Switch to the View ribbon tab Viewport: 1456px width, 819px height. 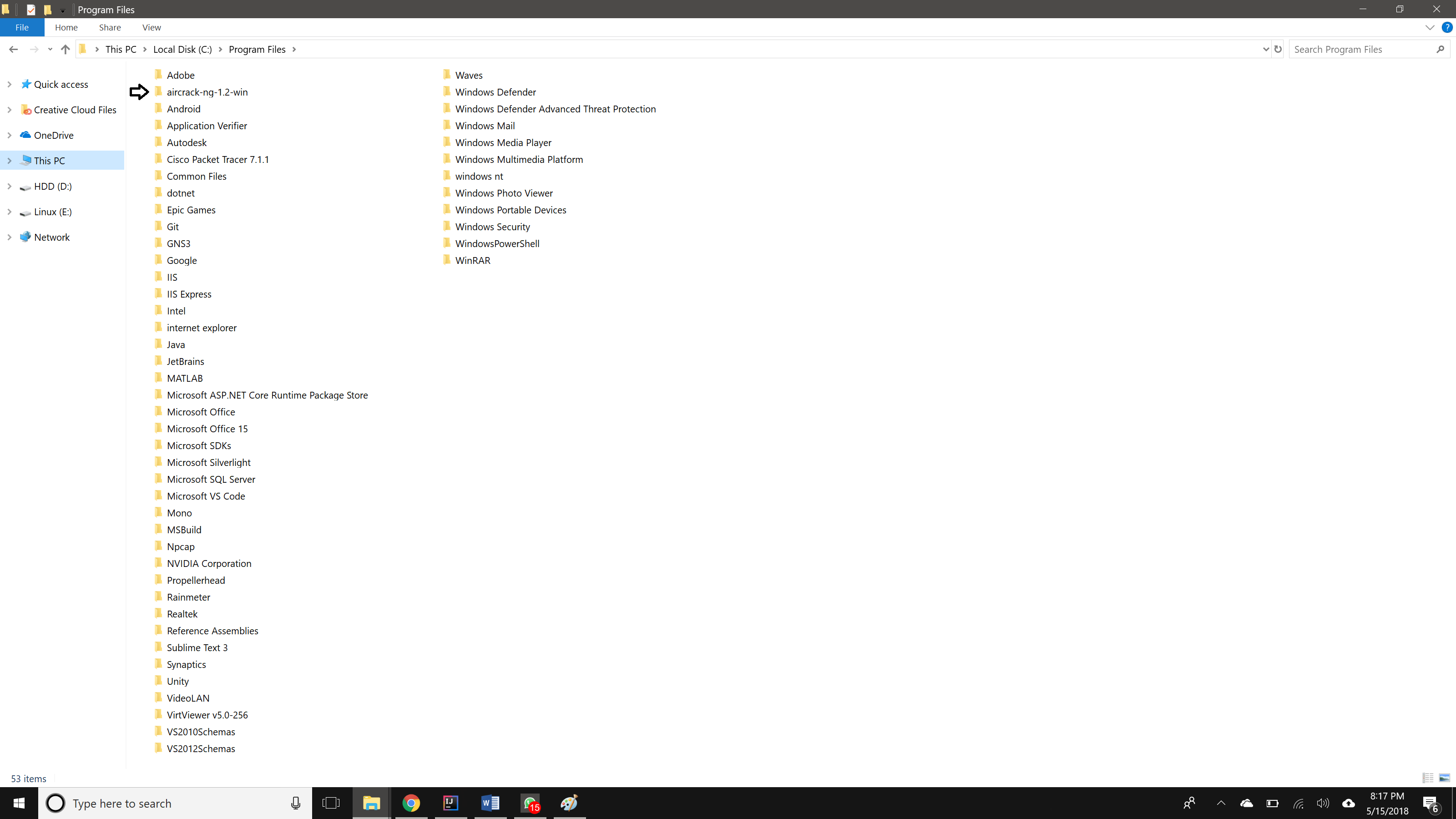pyautogui.click(x=152, y=27)
